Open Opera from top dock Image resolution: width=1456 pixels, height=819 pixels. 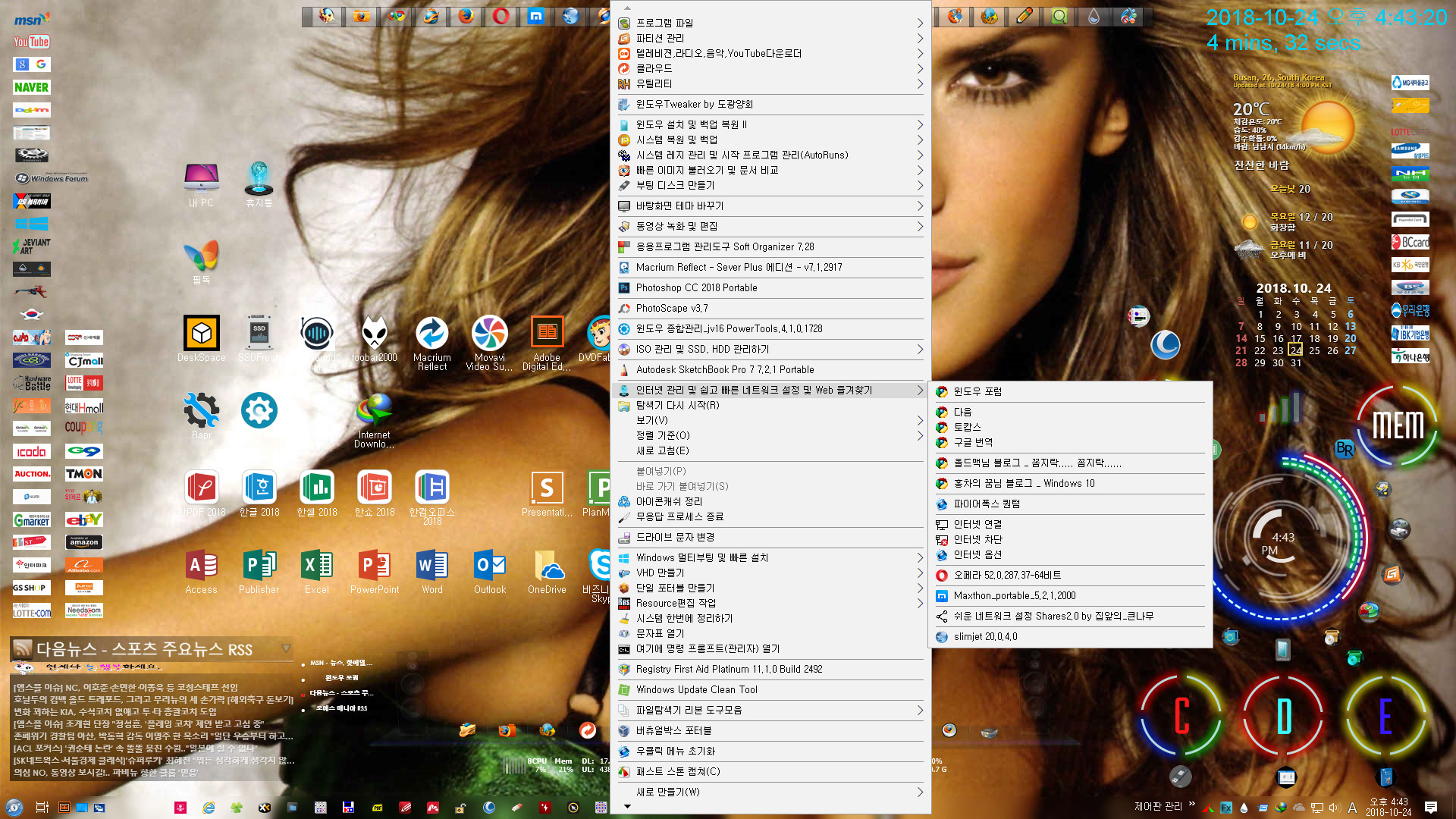[x=500, y=16]
